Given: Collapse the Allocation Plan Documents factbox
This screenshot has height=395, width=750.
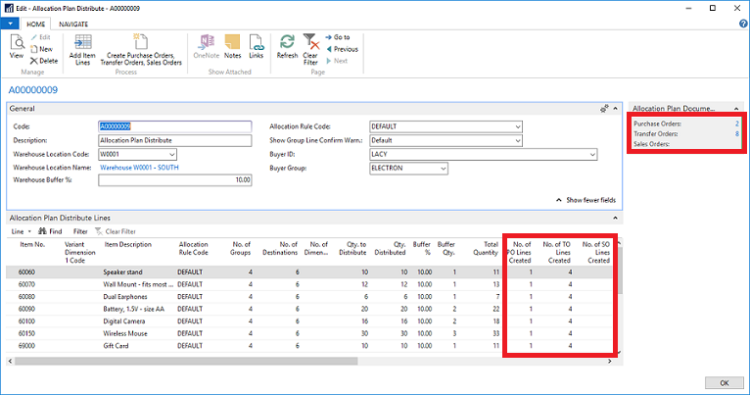Looking at the screenshot, I should pyautogui.click(x=736, y=109).
